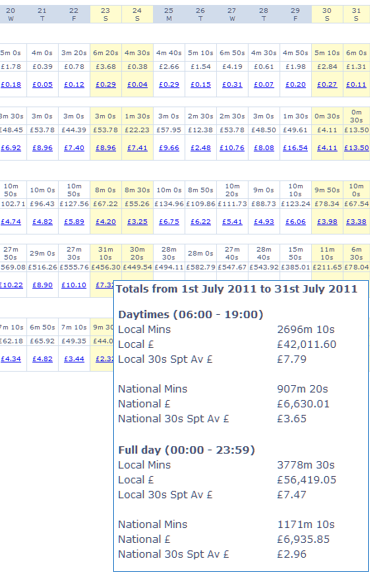This screenshot has height=575, width=370.
Task: Select the 2696m 10s value
Action: coord(306,329)
